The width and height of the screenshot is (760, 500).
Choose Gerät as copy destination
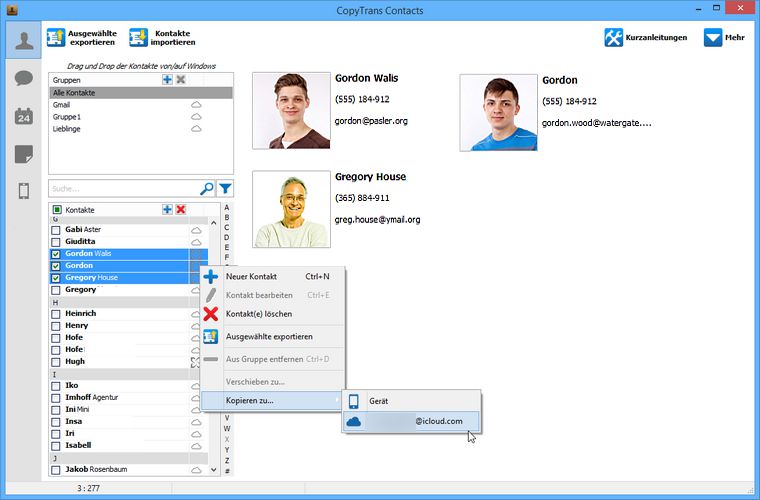coord(411,401)
